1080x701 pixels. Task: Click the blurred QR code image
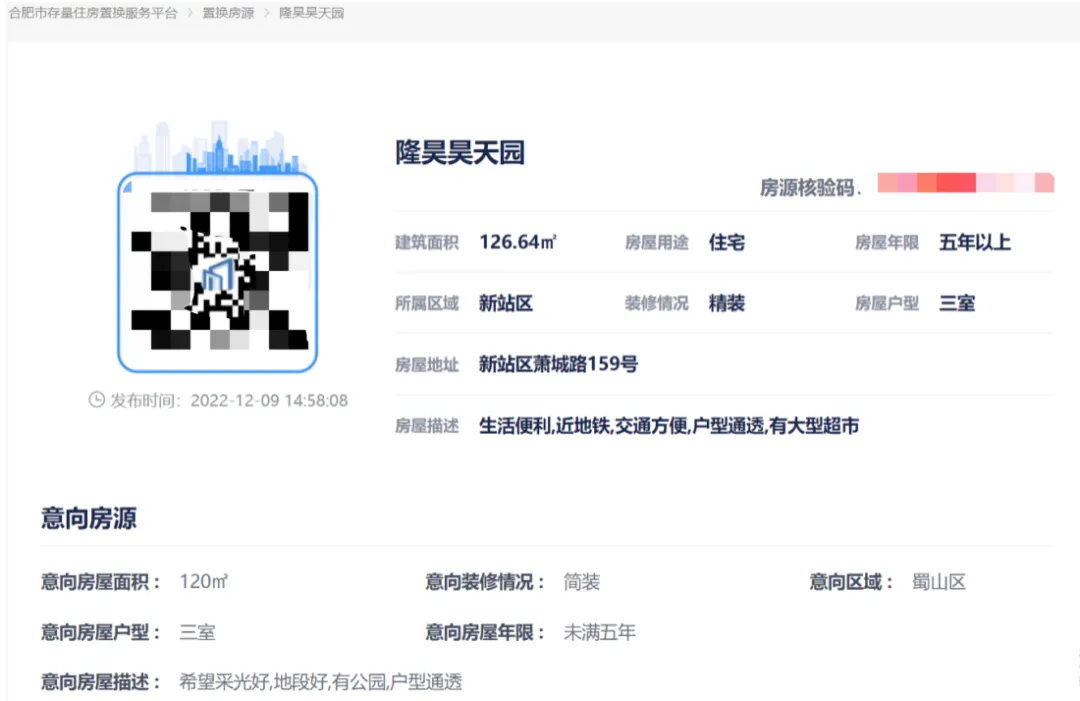219,271
